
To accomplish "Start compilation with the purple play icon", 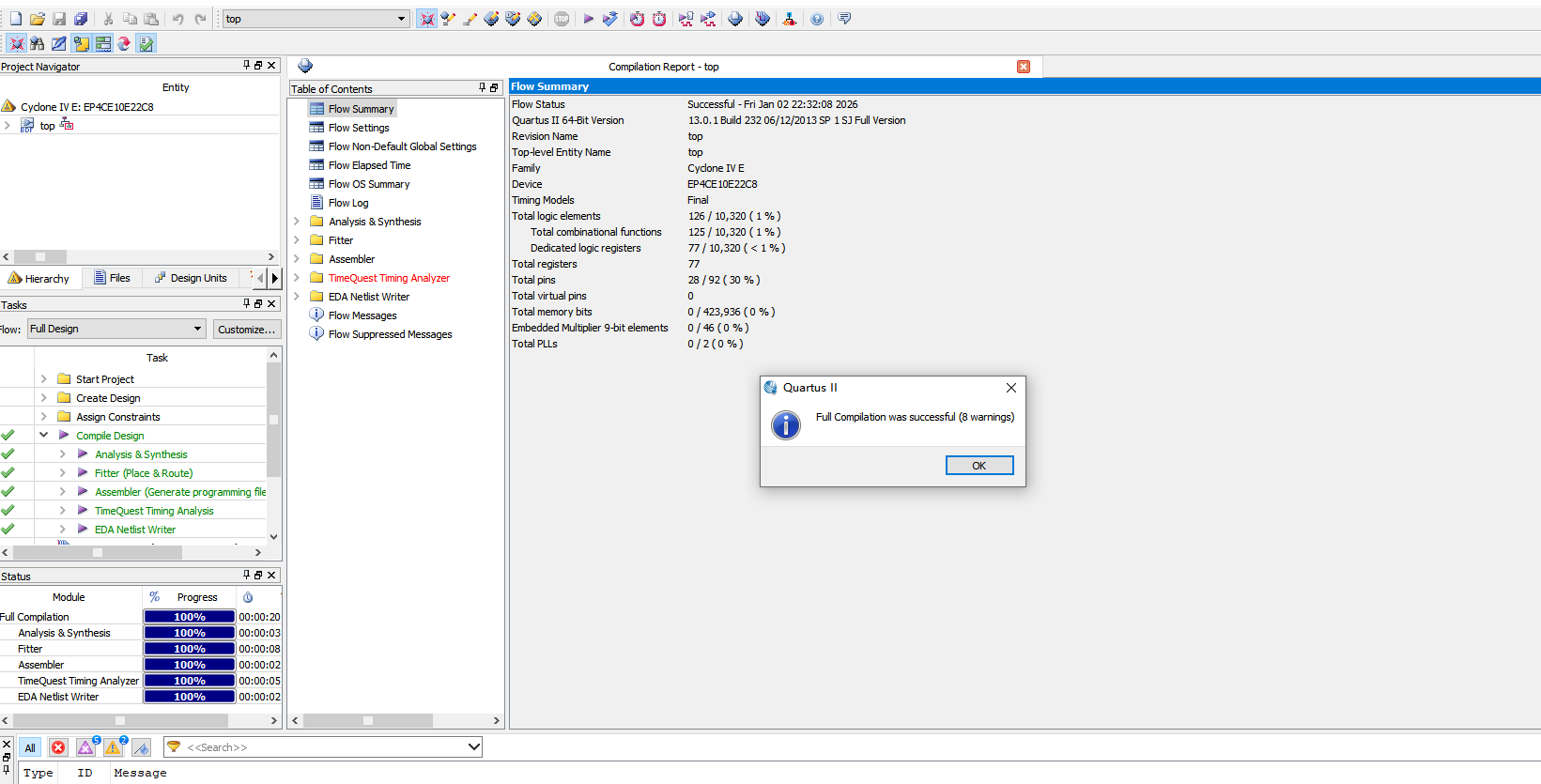I will coord(588,19).
